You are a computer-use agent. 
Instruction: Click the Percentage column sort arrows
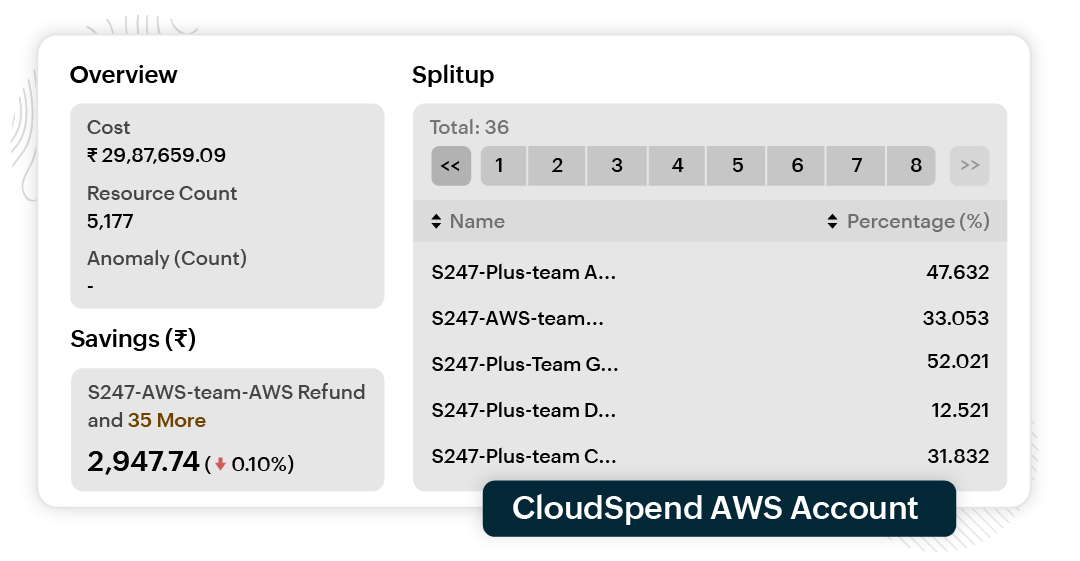tap(832, 222)
